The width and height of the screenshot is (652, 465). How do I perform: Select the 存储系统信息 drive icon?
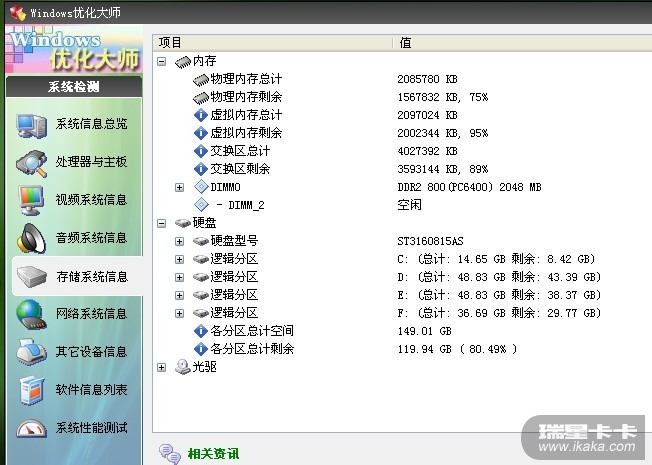[32, 277]
